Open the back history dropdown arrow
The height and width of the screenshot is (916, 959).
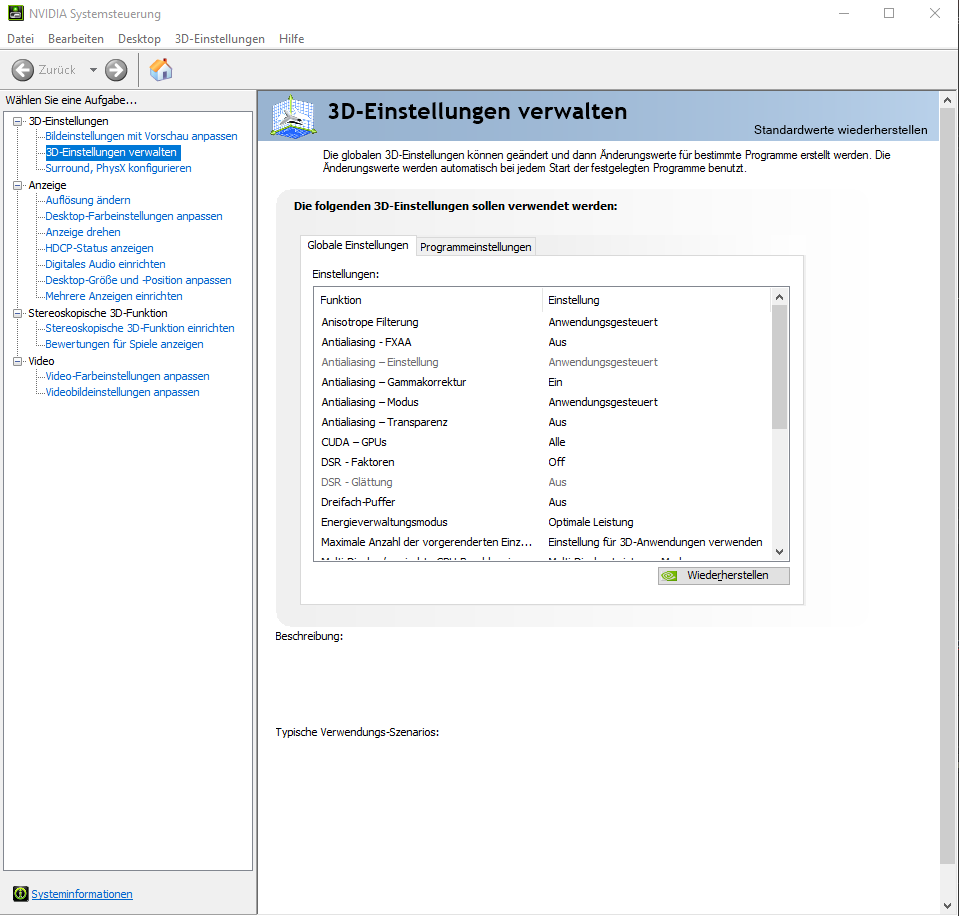[x=93, y=70]
